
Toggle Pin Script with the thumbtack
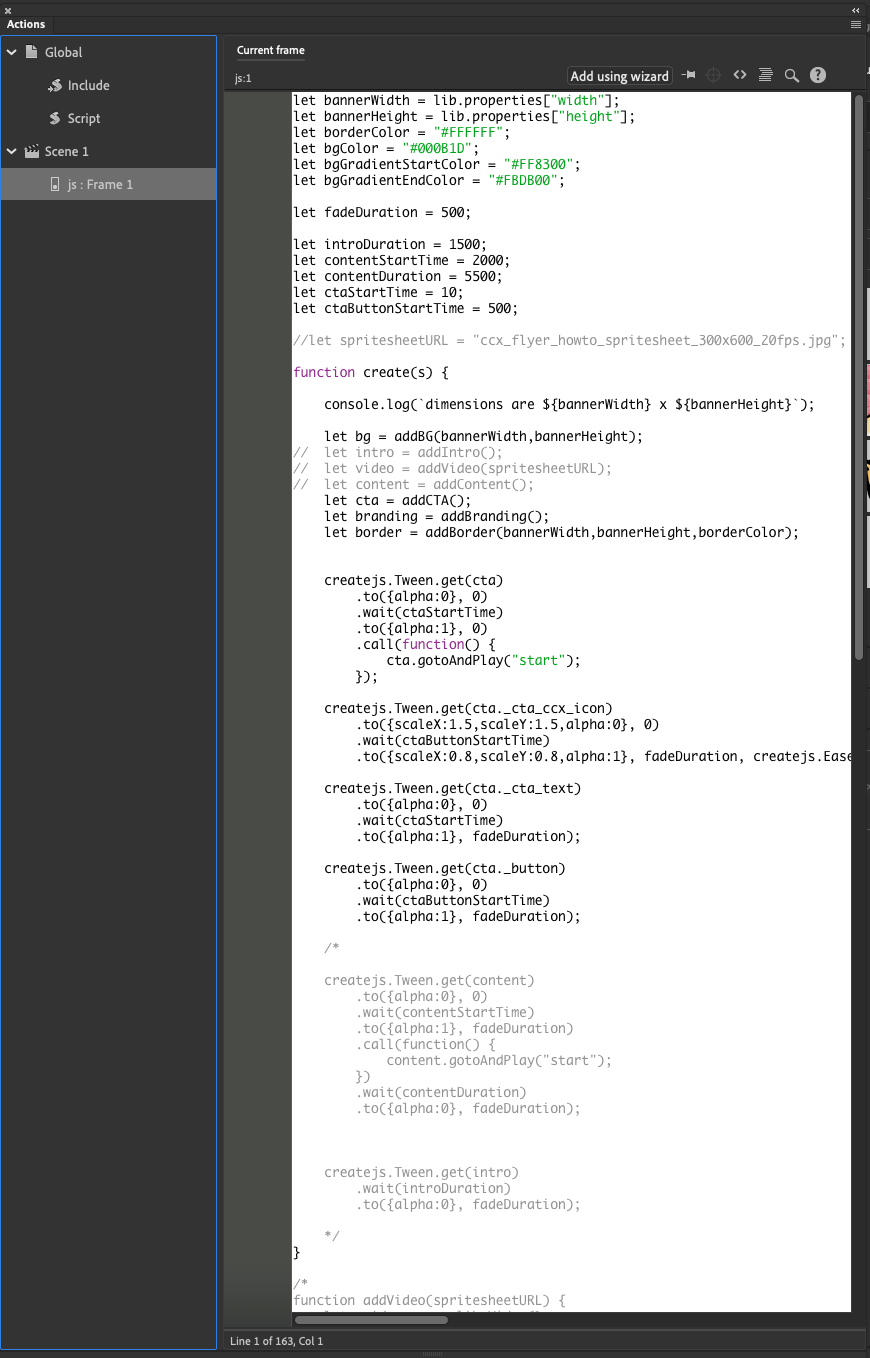(x=688, y=74)
